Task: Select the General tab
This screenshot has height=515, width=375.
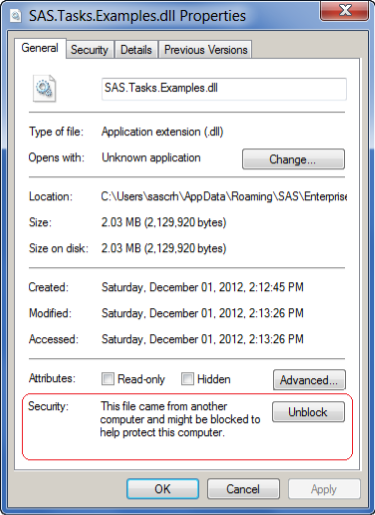Action: click(x=40, y=48)
